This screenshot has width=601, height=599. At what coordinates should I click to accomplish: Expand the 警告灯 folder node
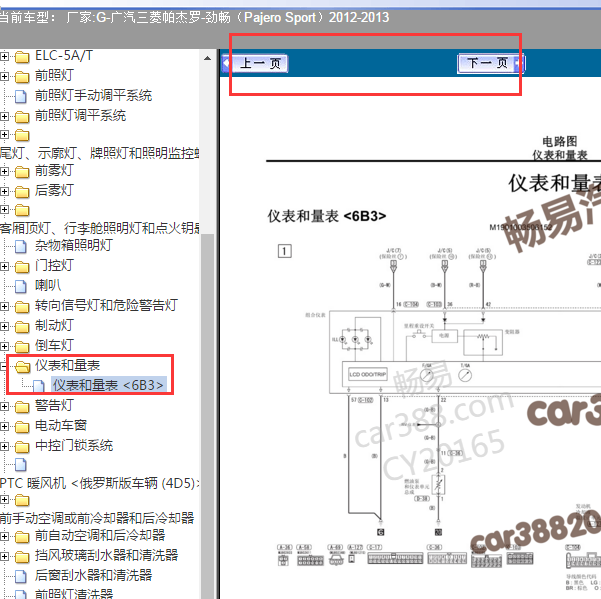click(x=4, y=406)
